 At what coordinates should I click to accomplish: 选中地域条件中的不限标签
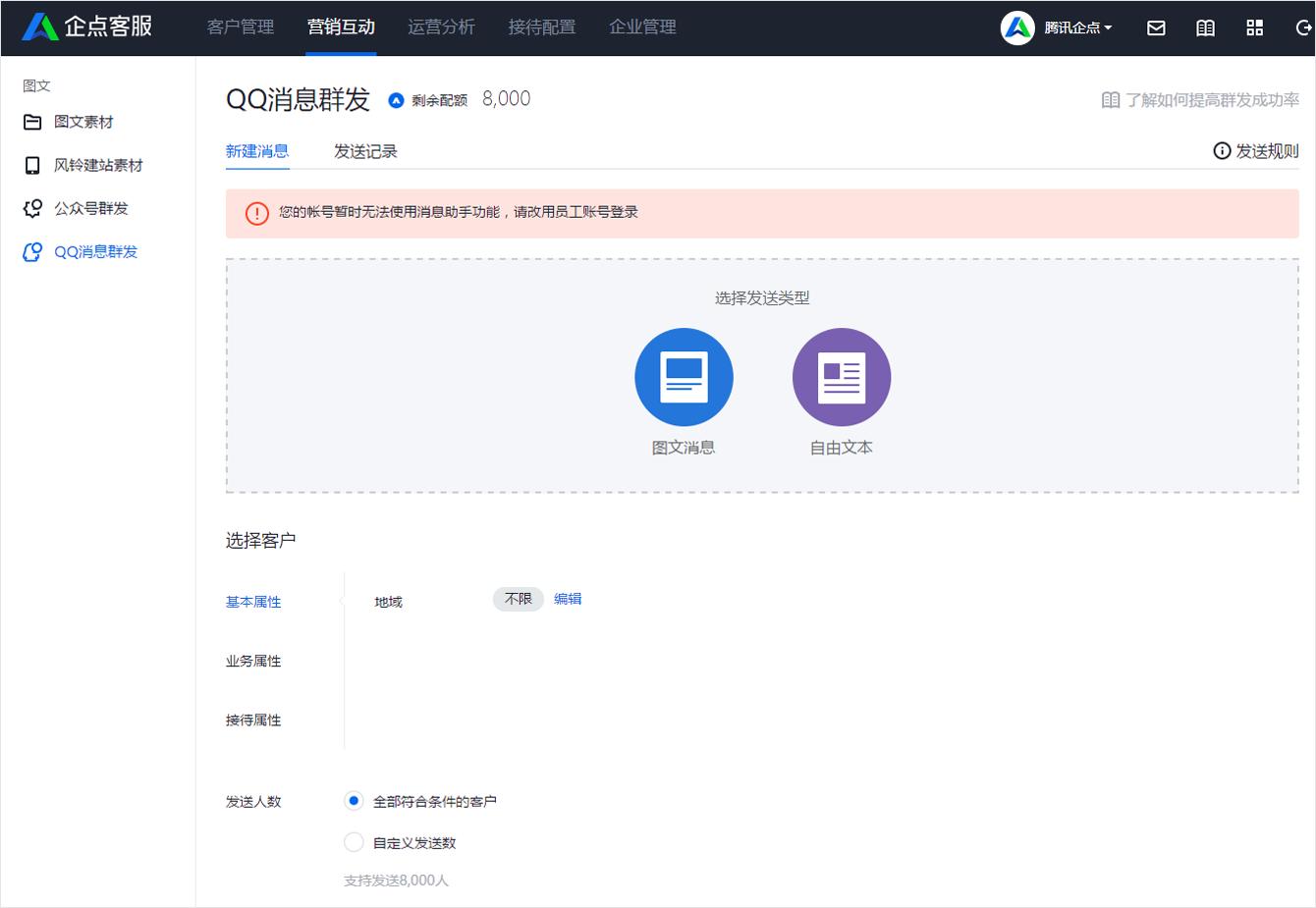pyautogui.click(x=518, y=599)
